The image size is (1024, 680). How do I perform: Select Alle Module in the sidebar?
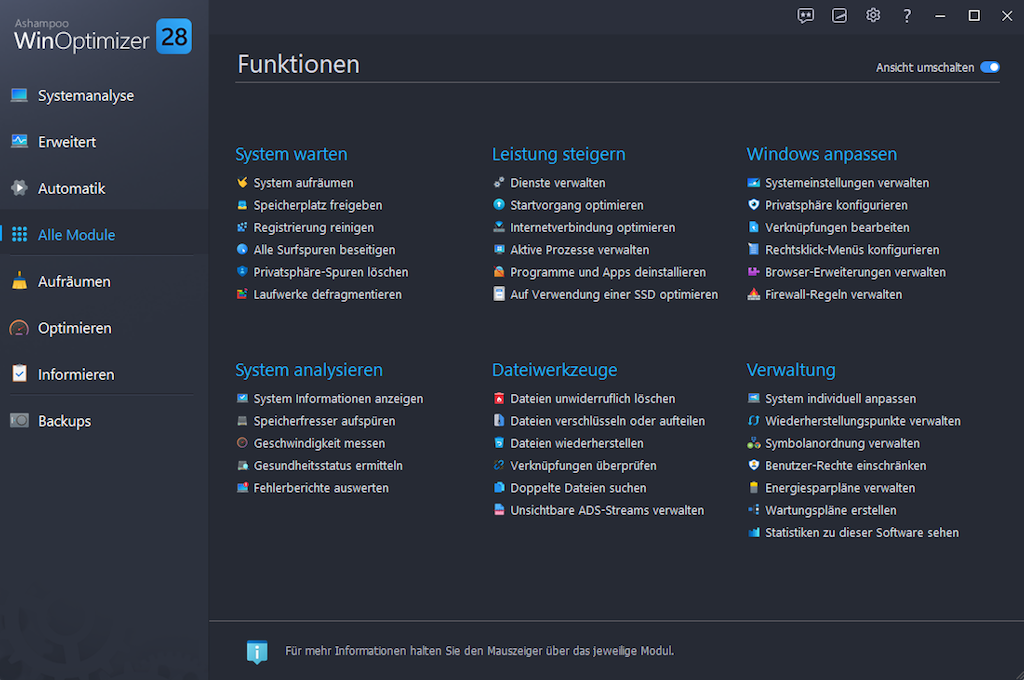tap(76, 235)
